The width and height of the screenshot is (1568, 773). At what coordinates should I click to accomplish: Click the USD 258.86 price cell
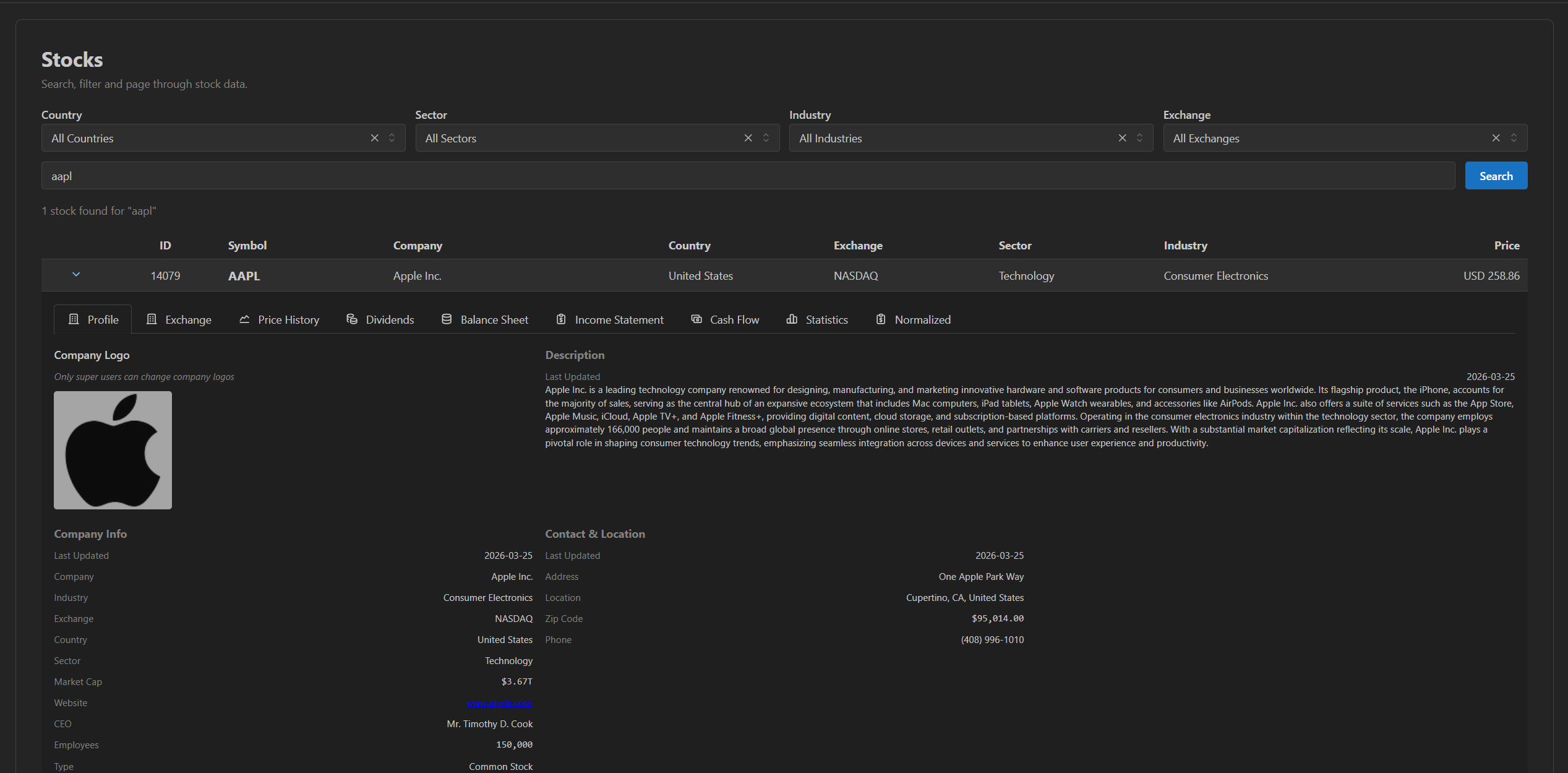1491,276
